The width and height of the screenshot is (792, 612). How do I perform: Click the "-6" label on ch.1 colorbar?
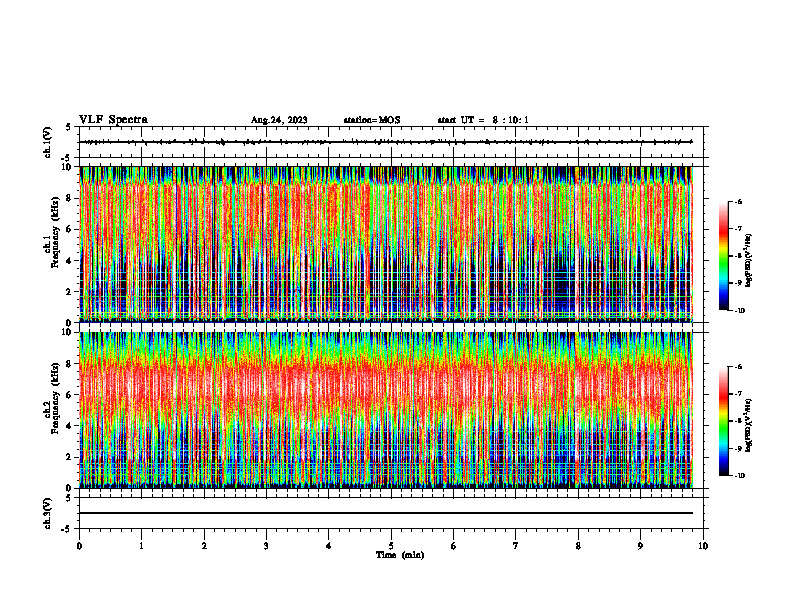739,201
